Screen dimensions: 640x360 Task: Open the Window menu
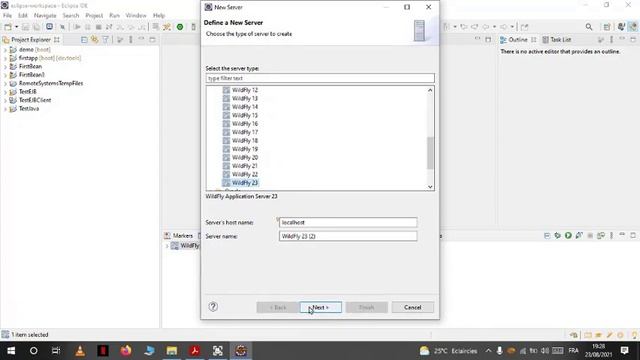[136, 16]
